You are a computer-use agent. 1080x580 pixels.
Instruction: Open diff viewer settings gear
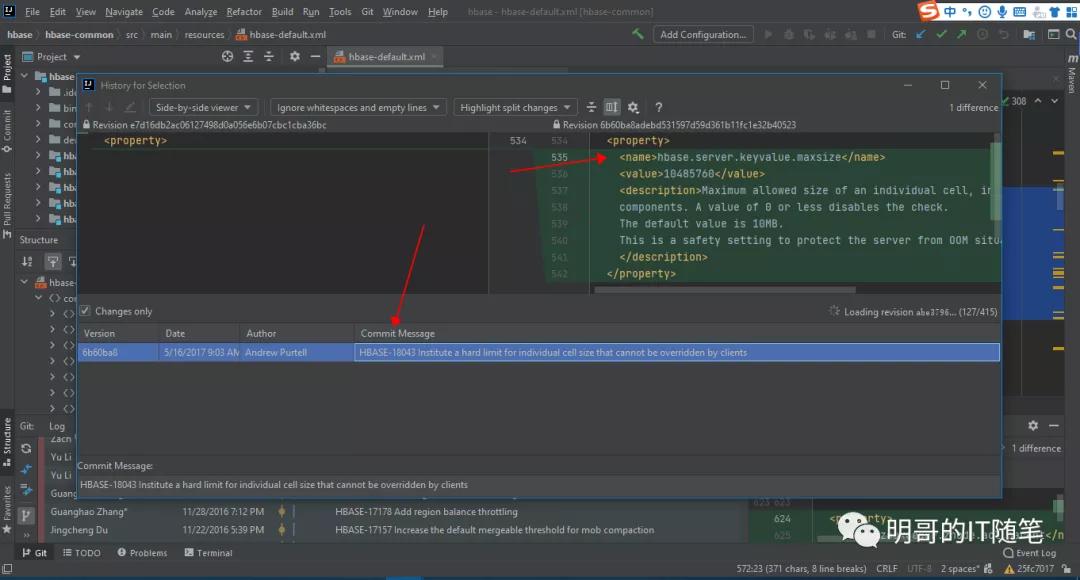pyautogui.click(x=633, y=107)
